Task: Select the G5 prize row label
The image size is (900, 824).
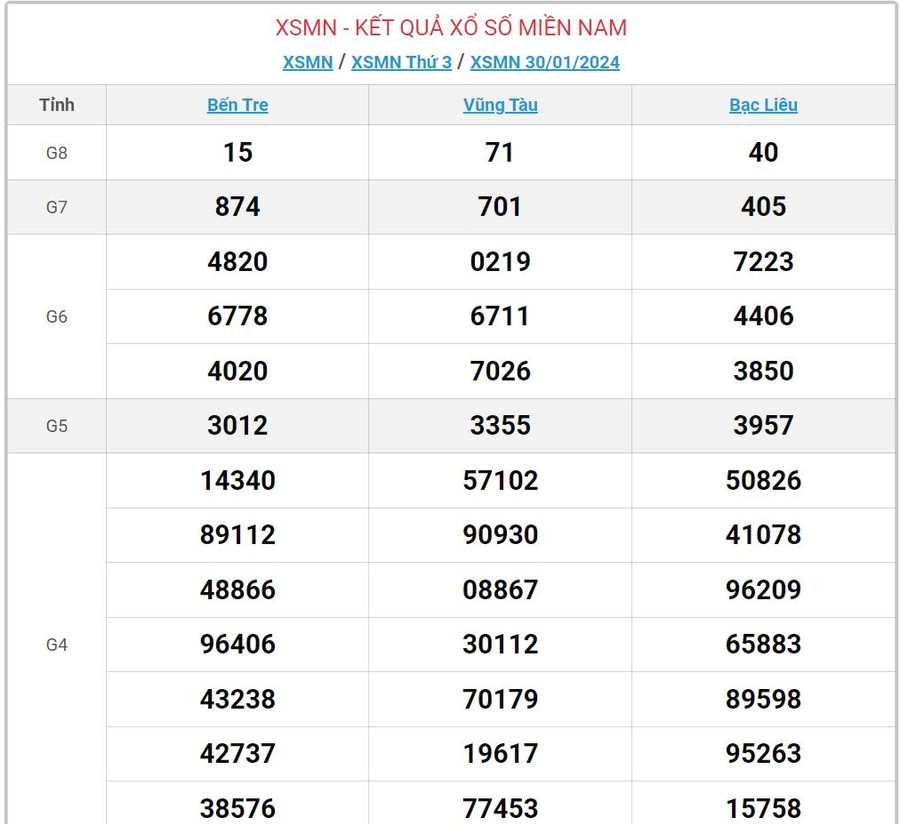Action: coord(57,426)
